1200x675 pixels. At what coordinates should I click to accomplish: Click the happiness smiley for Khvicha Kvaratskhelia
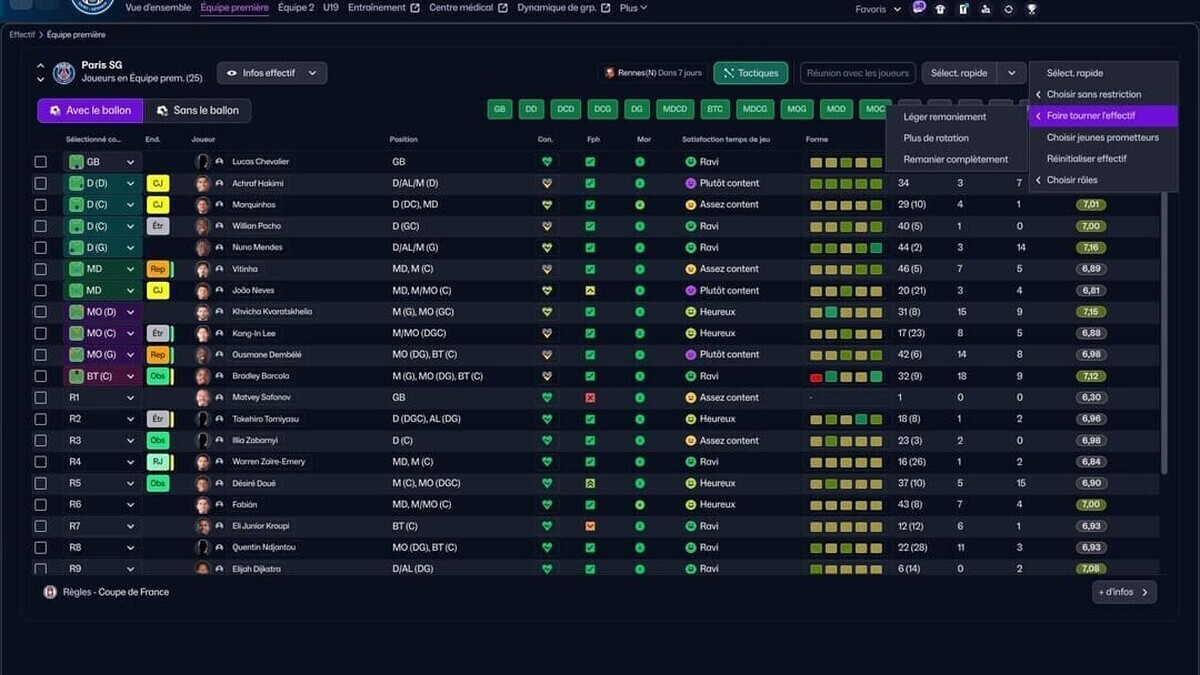coord(690,312)
